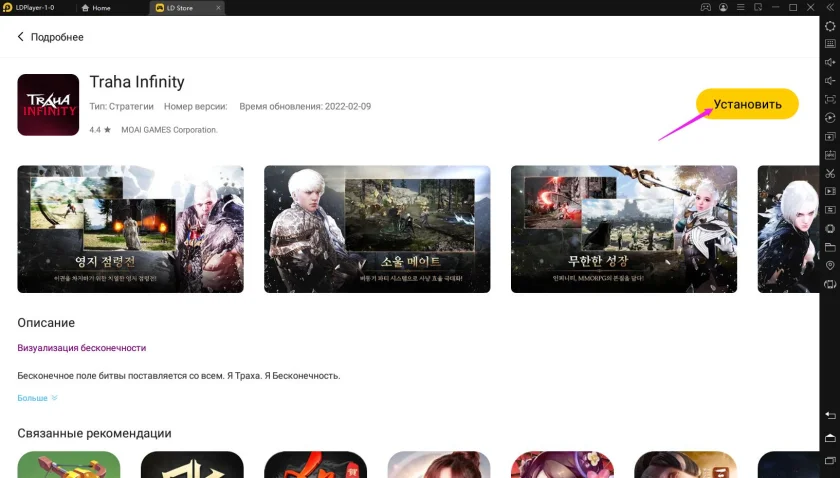Take a screenshot with the scissors icon

tap(830, 173)
